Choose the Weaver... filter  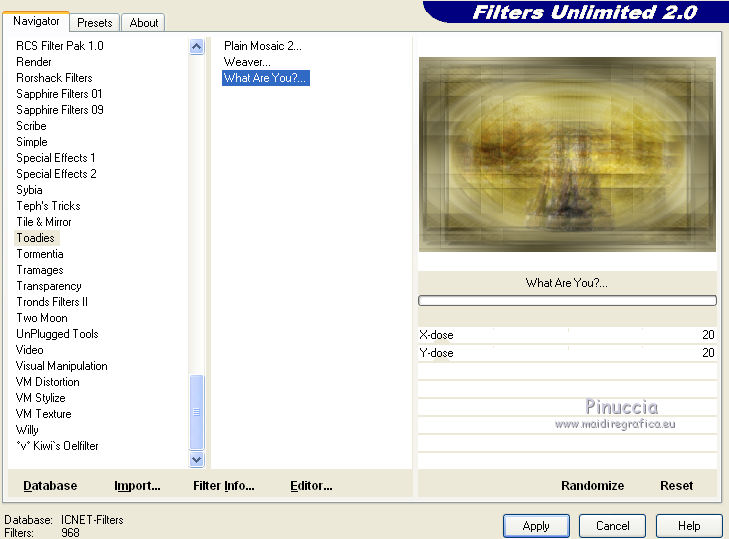(247, 62)
